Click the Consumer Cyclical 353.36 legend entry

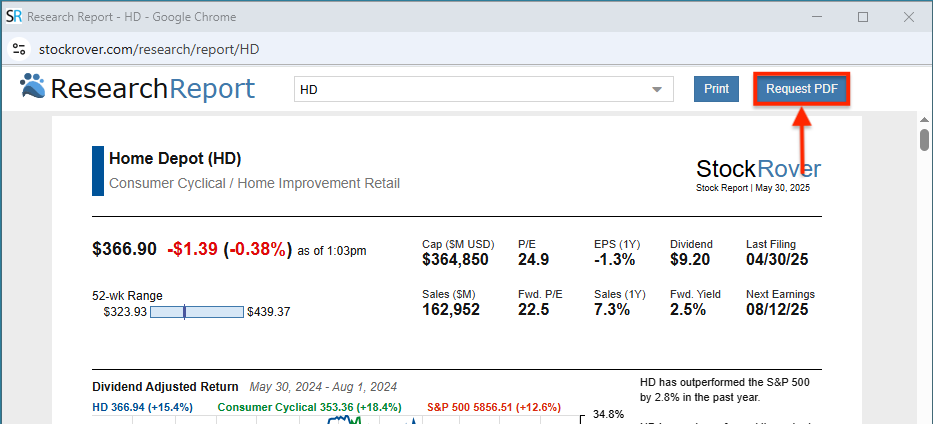coord(309,407)
